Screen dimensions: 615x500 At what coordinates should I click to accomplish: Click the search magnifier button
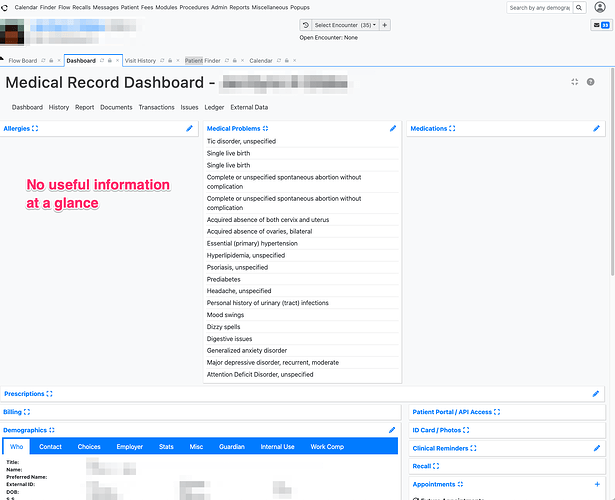pyautogui.click(x=579, y=7)
